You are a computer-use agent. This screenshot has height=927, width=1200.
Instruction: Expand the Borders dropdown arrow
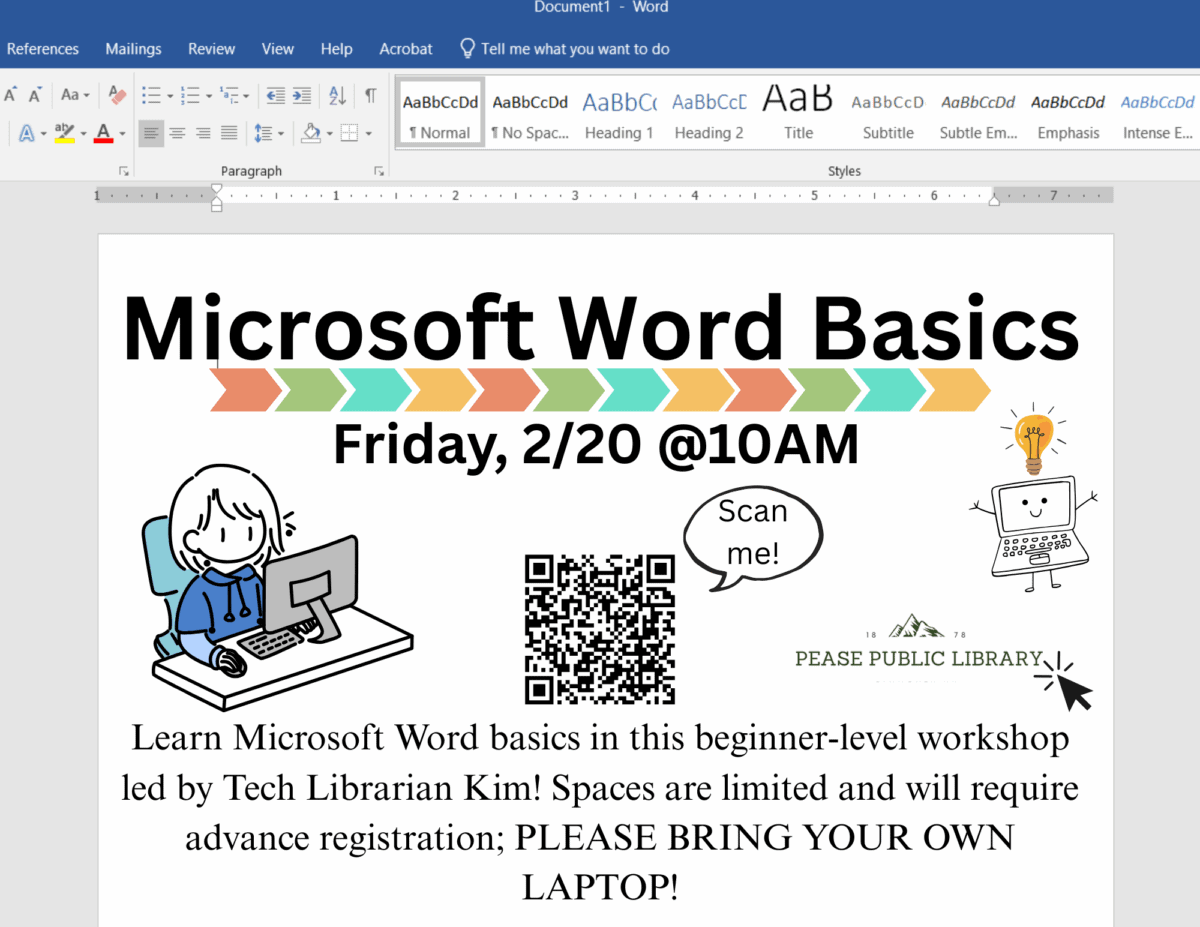(x=369, y=133)
